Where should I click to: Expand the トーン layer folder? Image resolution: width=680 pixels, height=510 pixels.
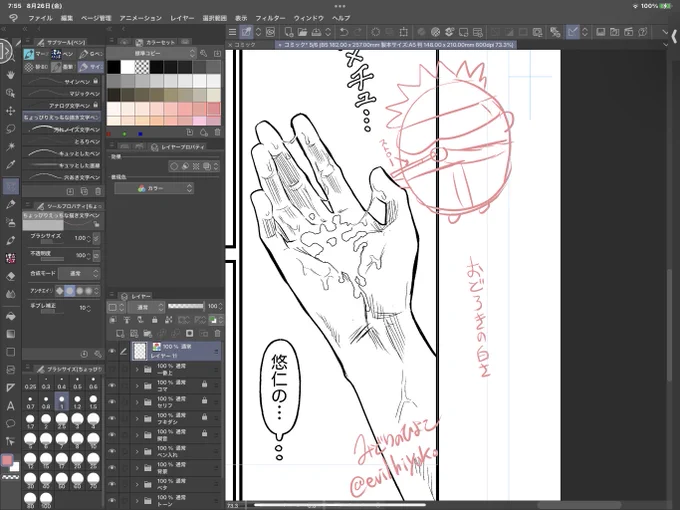click(137, 501)
